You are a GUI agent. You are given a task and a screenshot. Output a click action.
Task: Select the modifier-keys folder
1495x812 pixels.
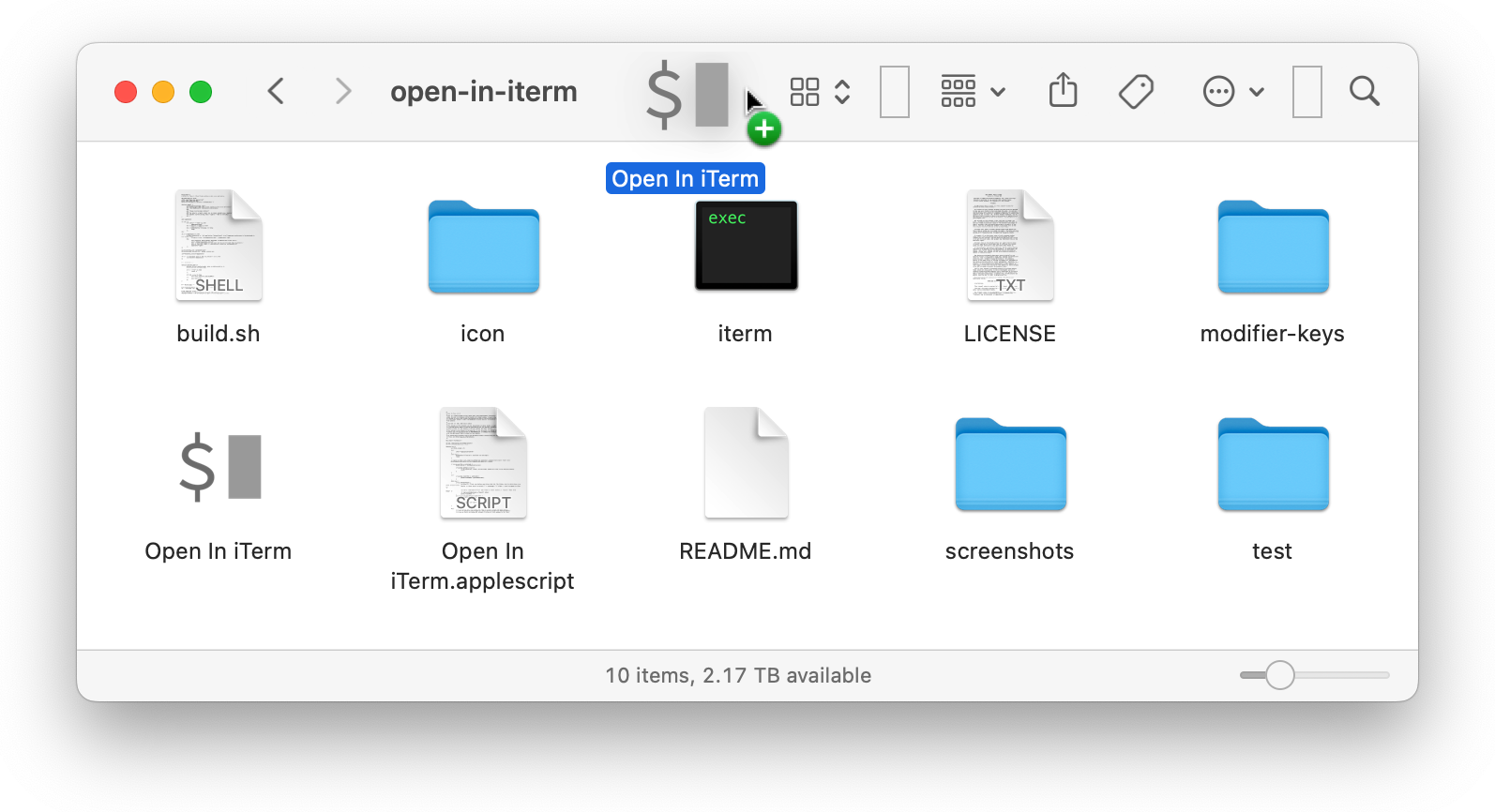1273,247
